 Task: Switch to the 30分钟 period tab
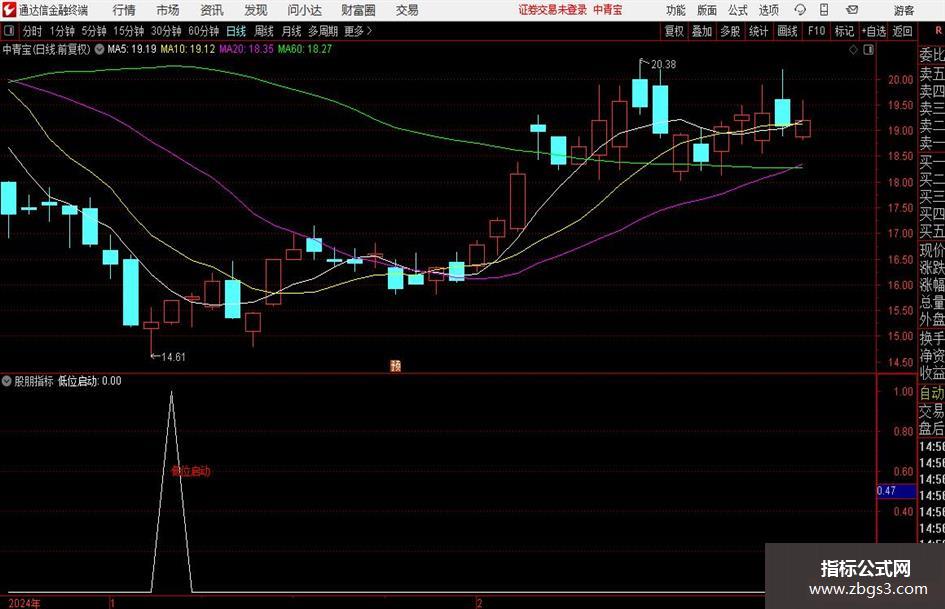(166, 31)
